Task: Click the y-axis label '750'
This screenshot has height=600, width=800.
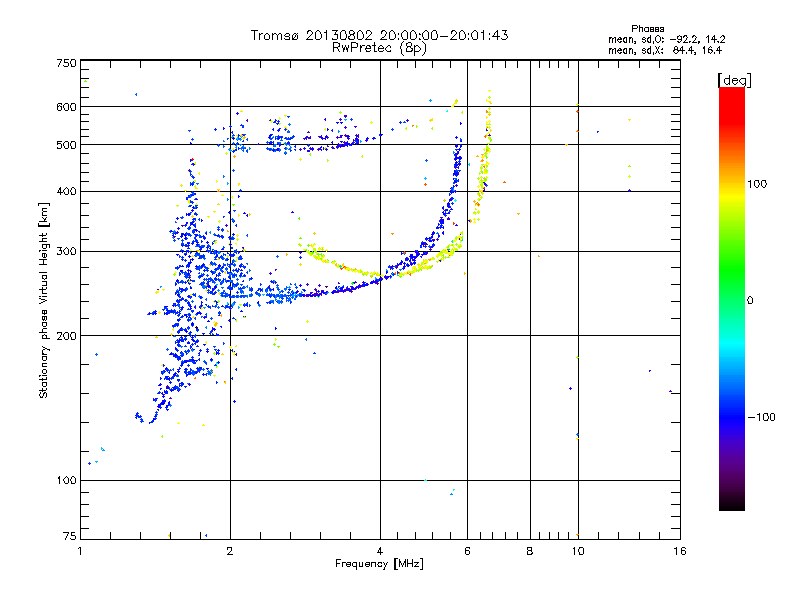Action: (x=67, y=63)
